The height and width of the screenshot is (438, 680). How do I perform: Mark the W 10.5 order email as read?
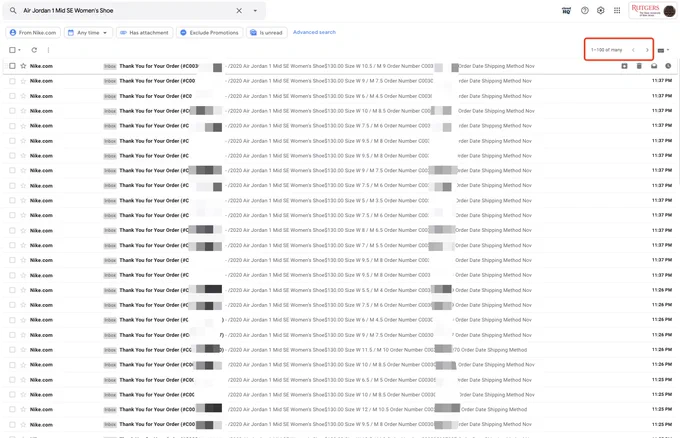coord(654,66)
